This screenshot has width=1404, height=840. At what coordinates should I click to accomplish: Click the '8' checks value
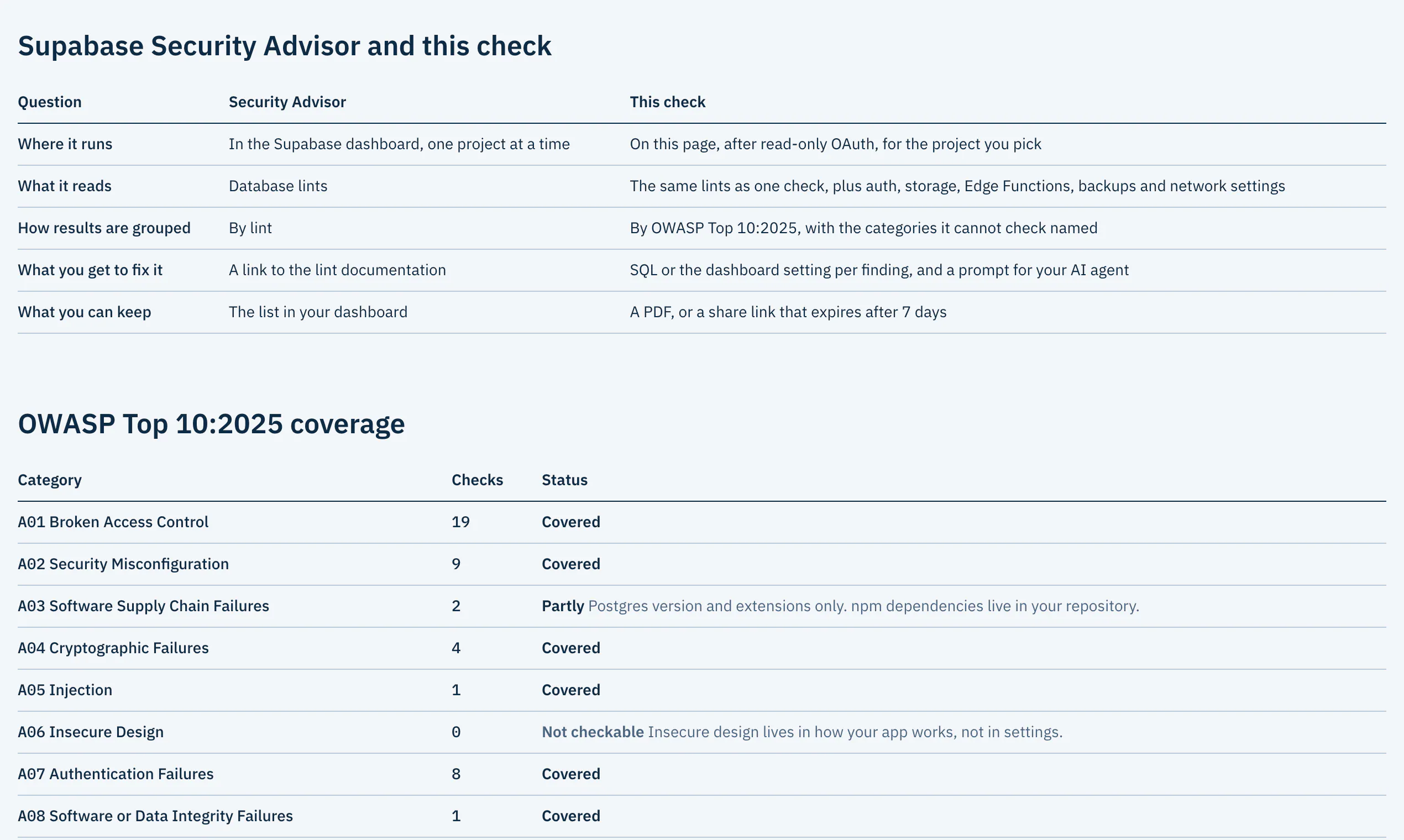pyautogui.click(x=455, y=774)
